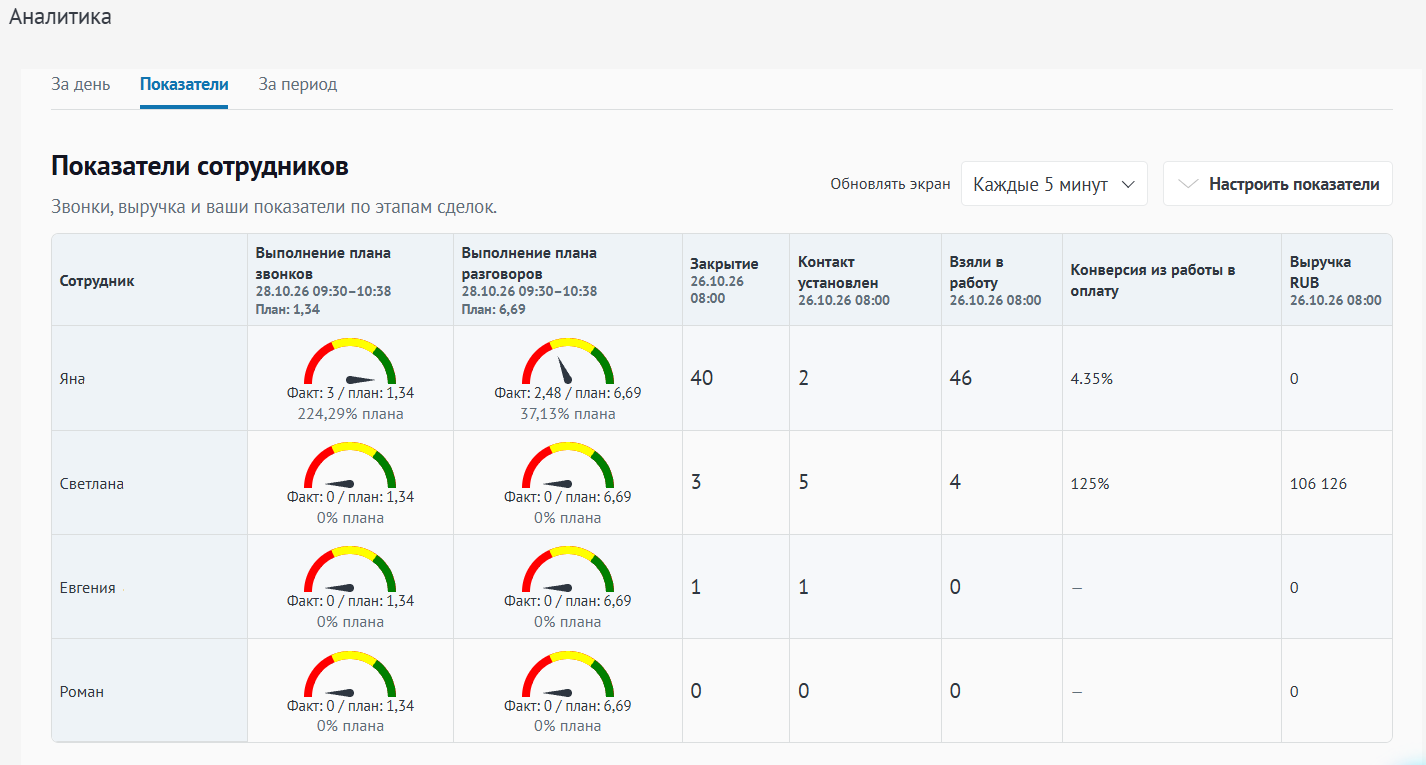Click the Показатели сотрудников heading
This screenshot has width=1426, height=765.
(x=200, y=166)
